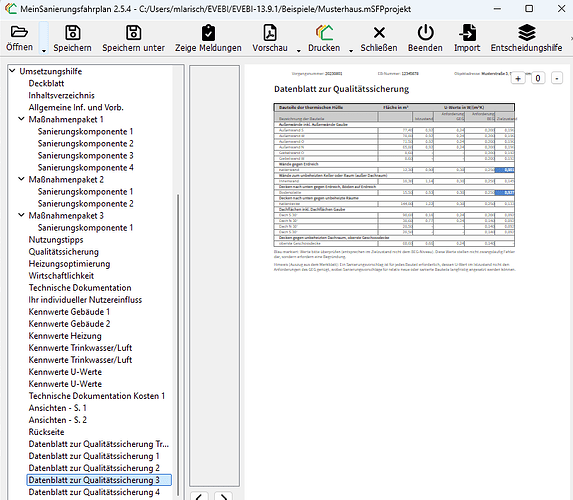
Task: Open the Entscheidungshilfe layers icon
Action: (527, 33)
